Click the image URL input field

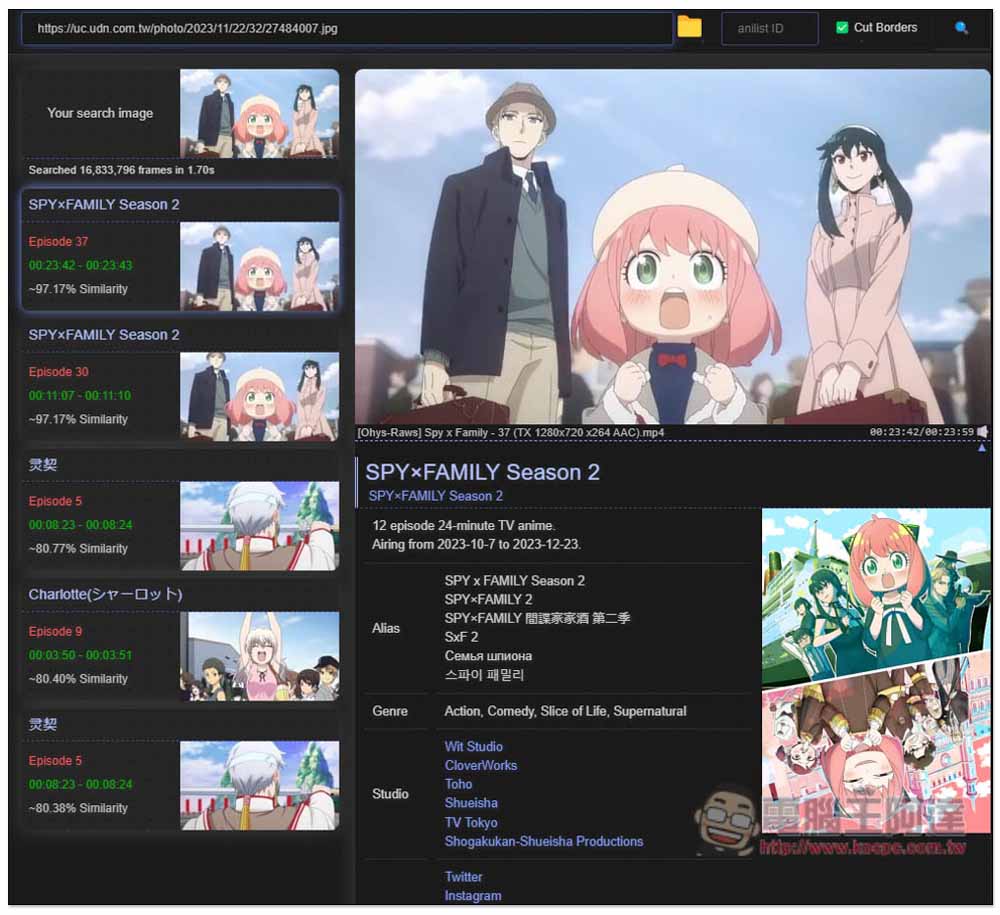(347, 28)
